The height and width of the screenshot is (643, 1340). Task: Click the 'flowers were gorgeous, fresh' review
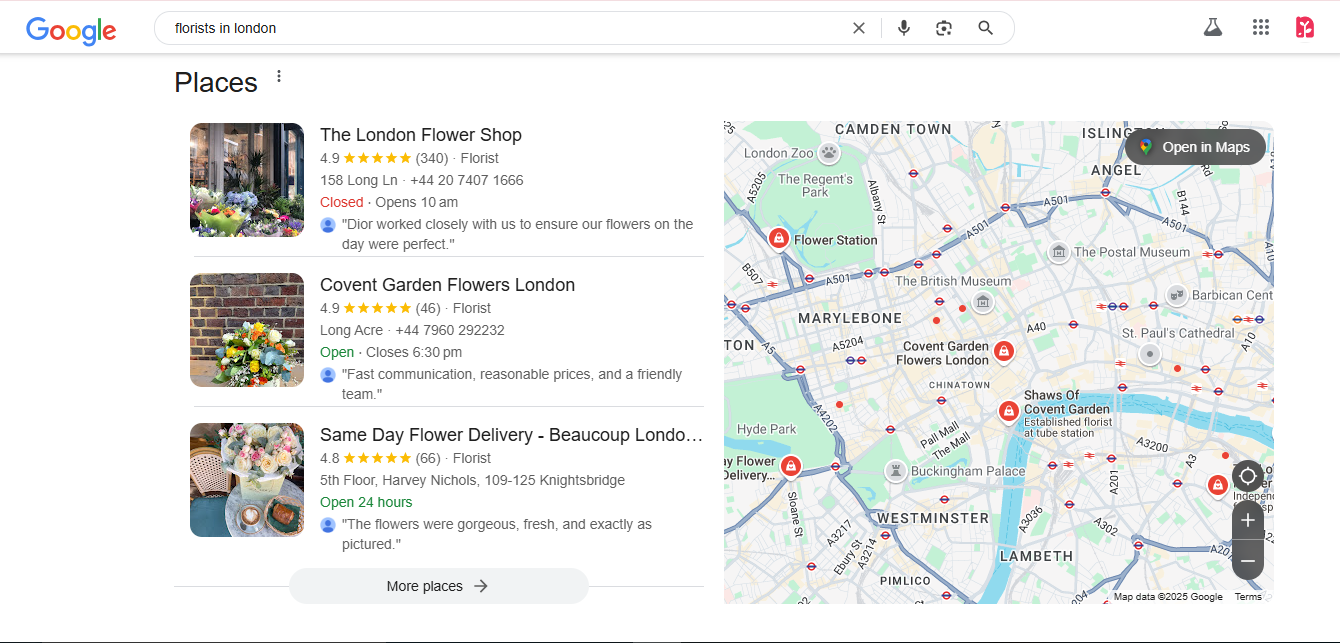tap(497, 534)
